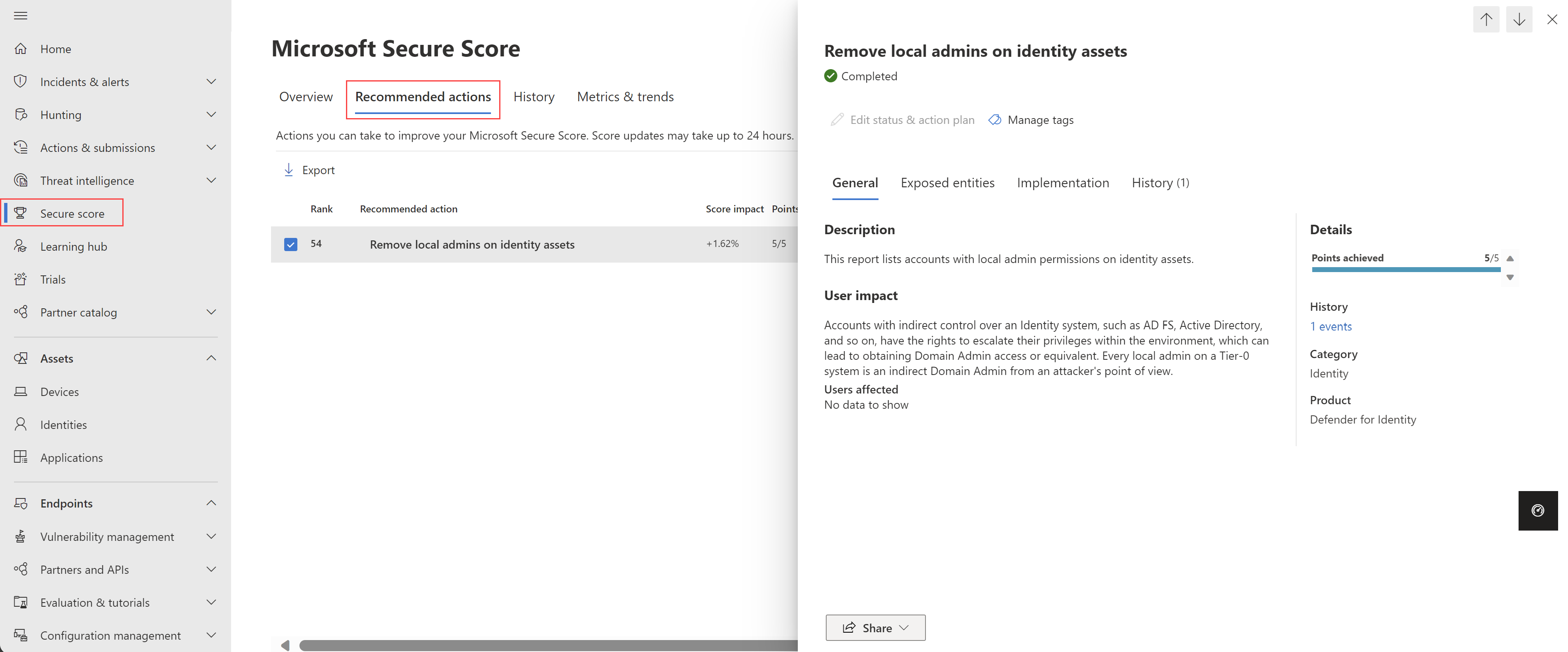Open the Applications section
1568x652 pixels.
pyautogui.click(x=71, y=457)
